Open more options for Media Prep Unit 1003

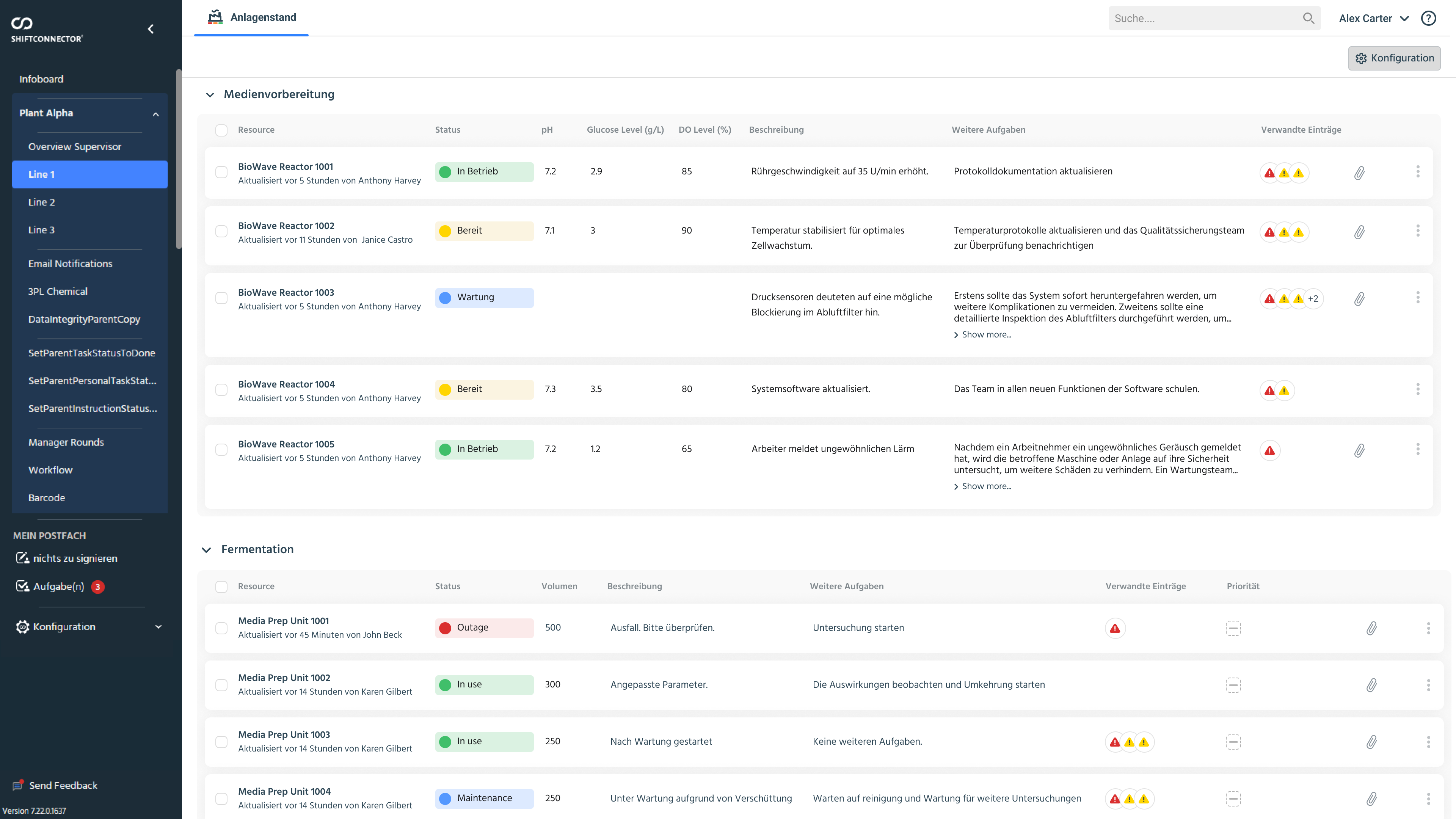pyautogui.click(x=1428, y=742)
